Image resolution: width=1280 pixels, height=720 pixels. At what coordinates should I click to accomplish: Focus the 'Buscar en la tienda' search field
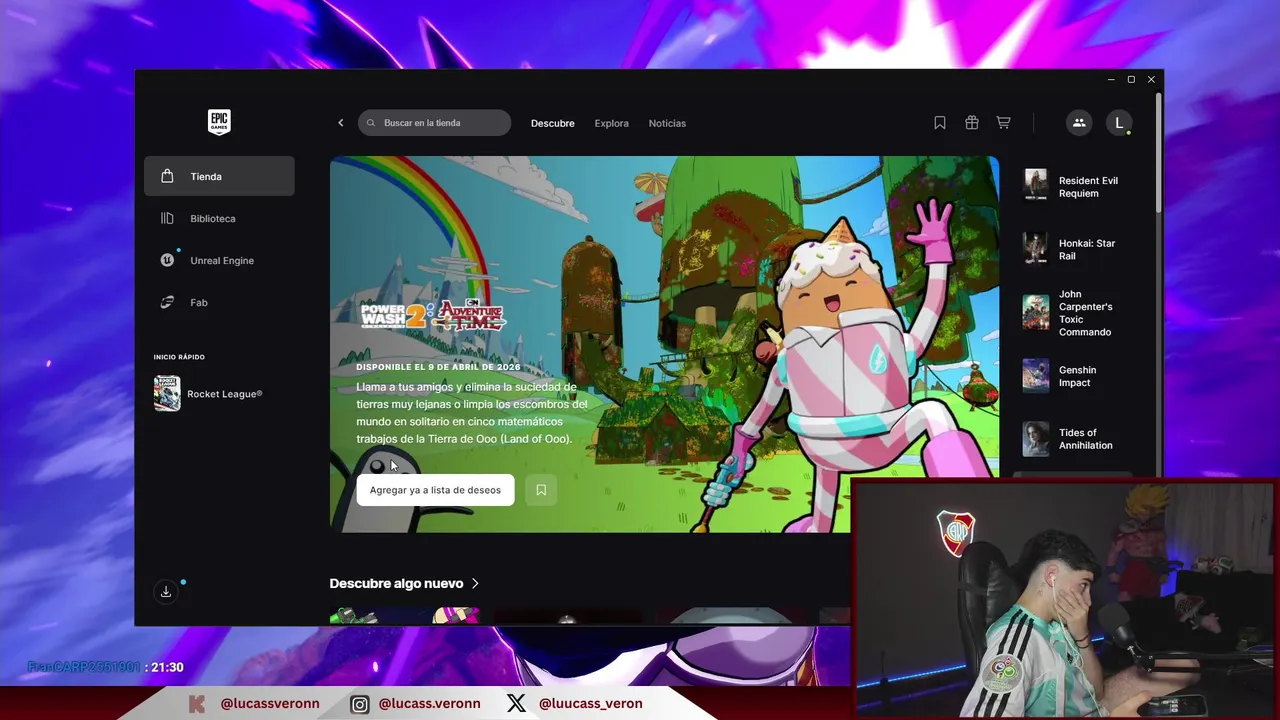pos(434,123)
